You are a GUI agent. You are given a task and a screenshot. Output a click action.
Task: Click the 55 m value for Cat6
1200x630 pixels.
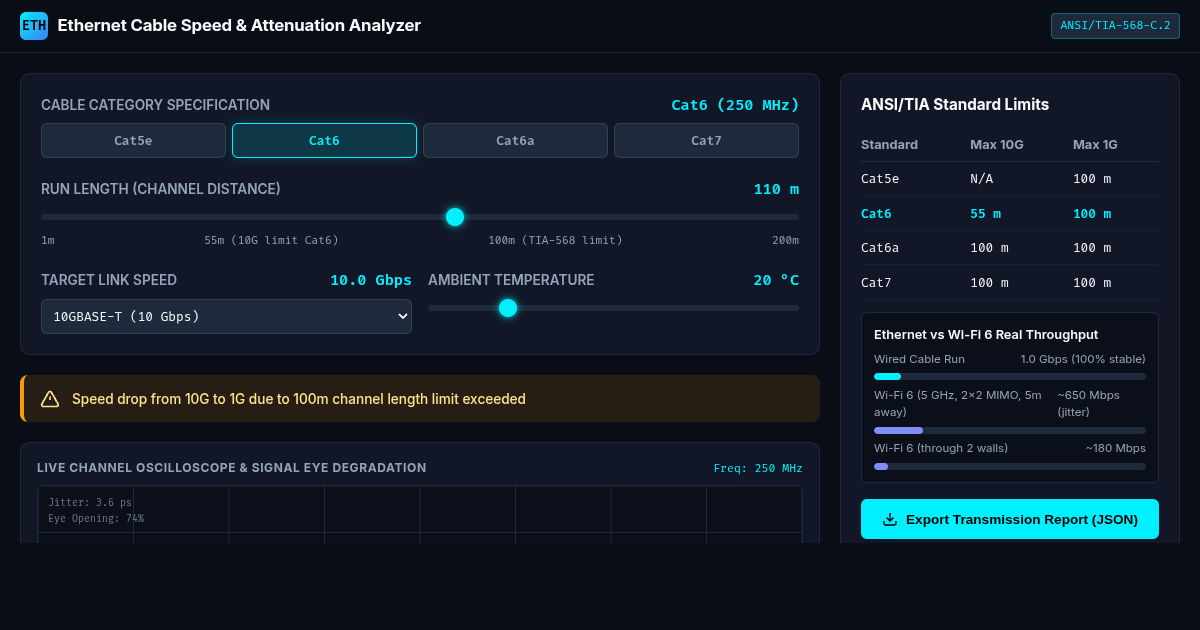[x=985, y=214]
